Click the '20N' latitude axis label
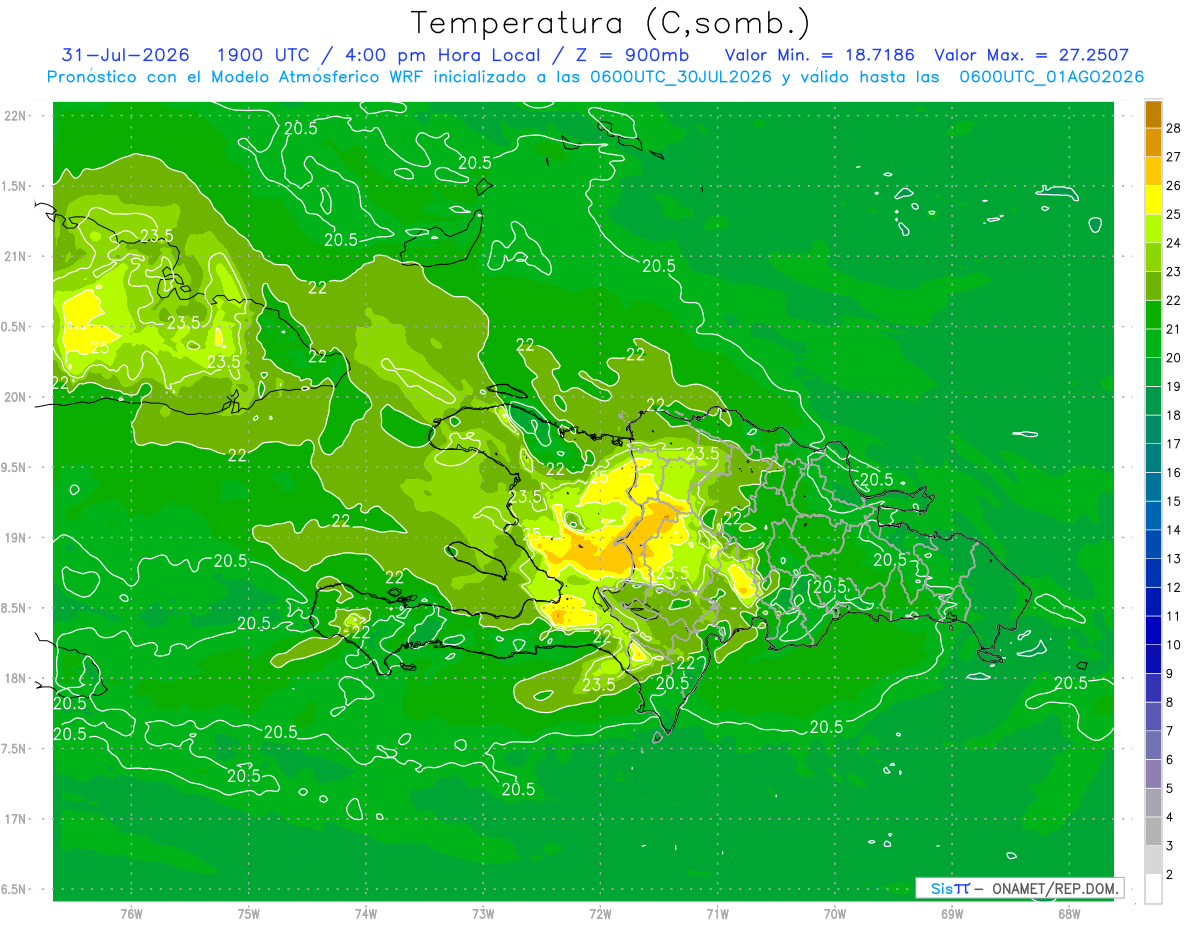The height and width of the screenshot is (927, 1200). (17, 397)
